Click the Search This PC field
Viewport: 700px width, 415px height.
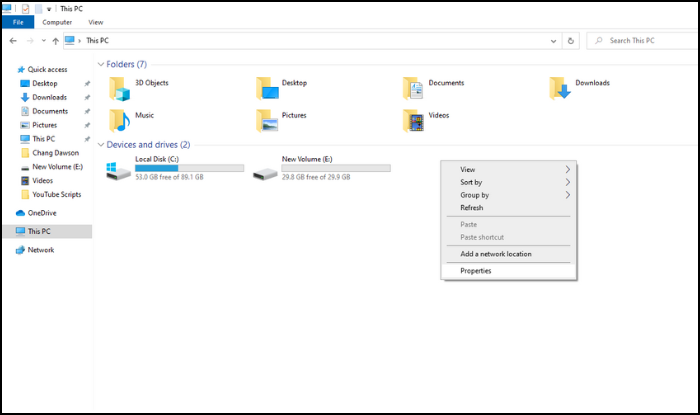click(643, 41)
